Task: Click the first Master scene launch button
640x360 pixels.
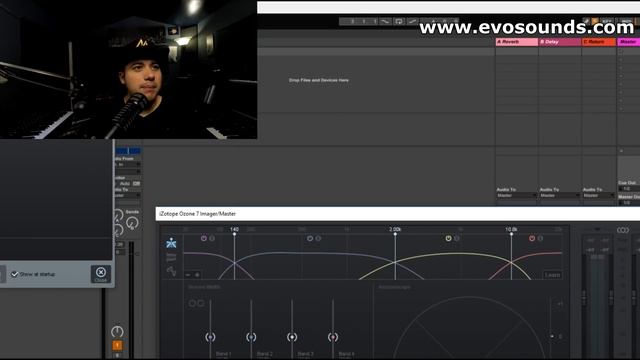Action: [621, 52]
